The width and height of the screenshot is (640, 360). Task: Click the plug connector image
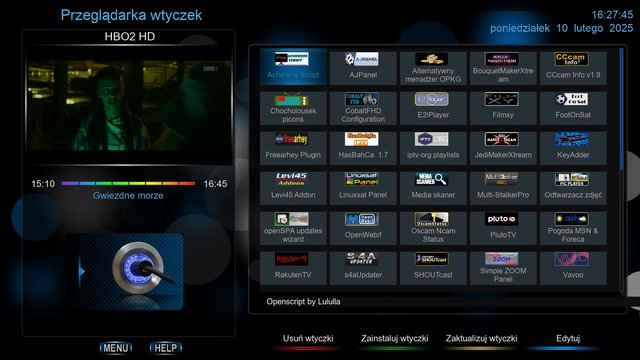(126, 271)
